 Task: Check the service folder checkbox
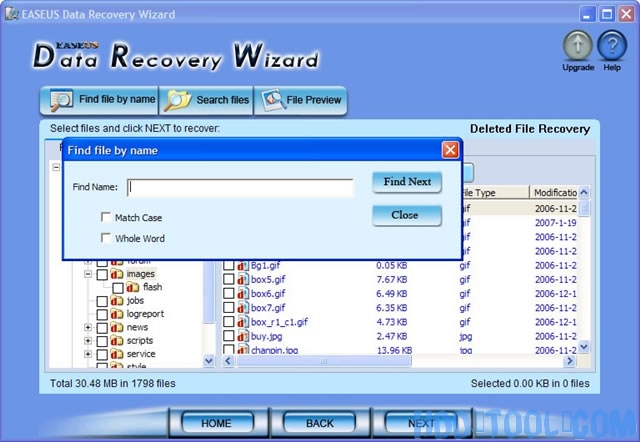pyautogui.click(x=102, y=354)
